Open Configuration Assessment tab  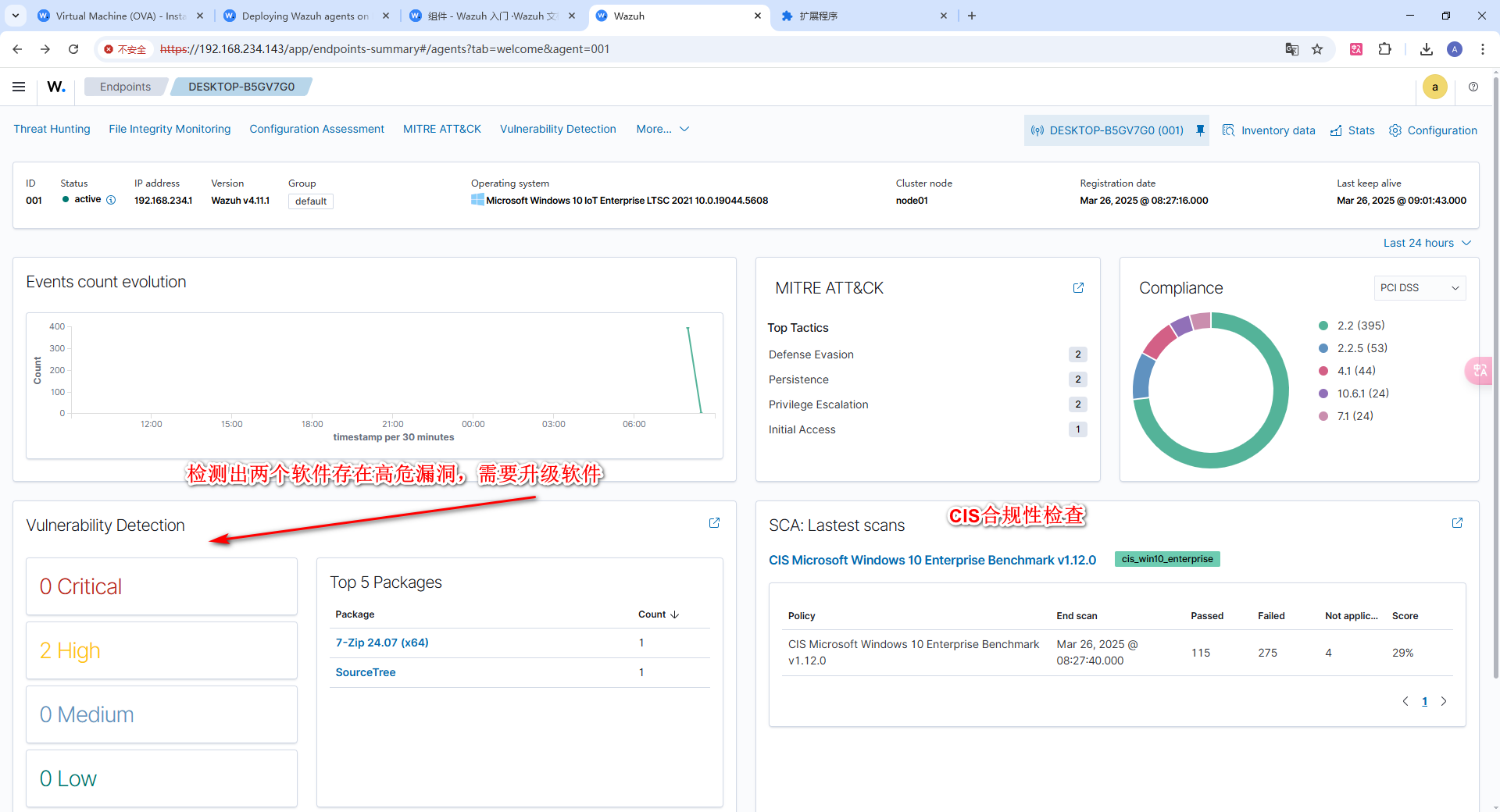click(316, 129)
